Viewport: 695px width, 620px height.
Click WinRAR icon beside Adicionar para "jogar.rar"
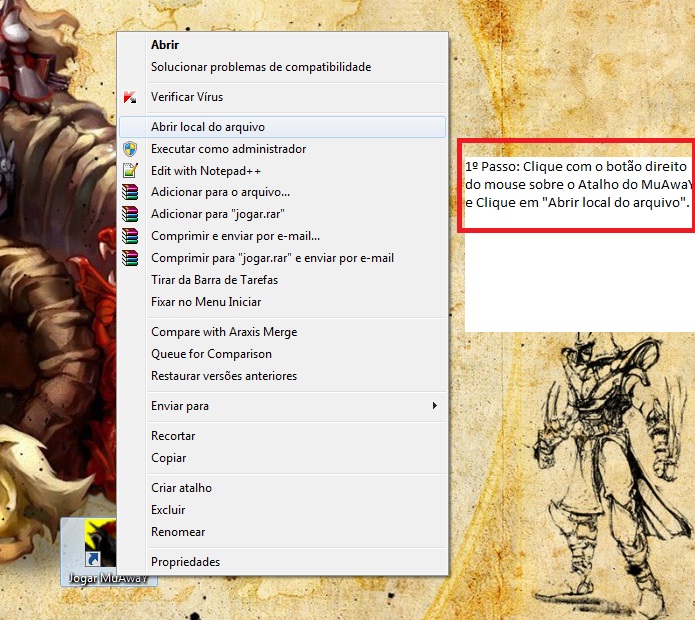[x=130, y=214]
